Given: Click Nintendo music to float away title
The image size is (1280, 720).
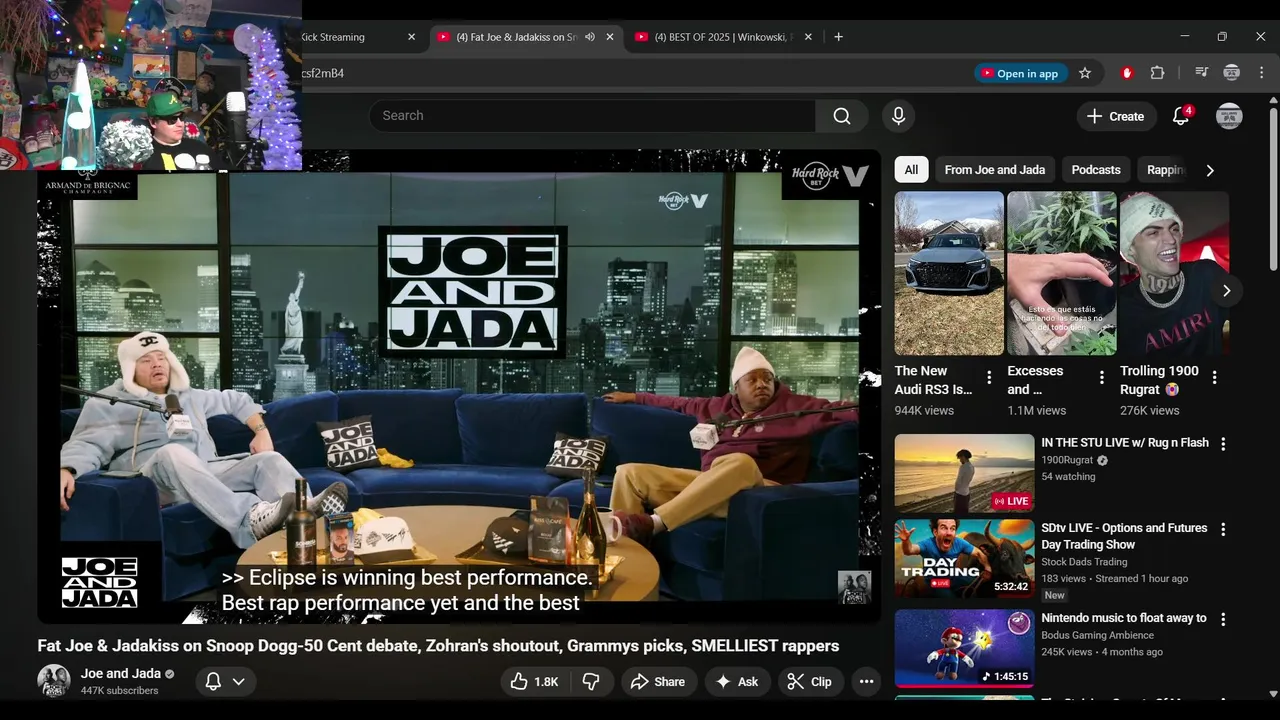Looking at the screenshot, I should (1124, 618).
